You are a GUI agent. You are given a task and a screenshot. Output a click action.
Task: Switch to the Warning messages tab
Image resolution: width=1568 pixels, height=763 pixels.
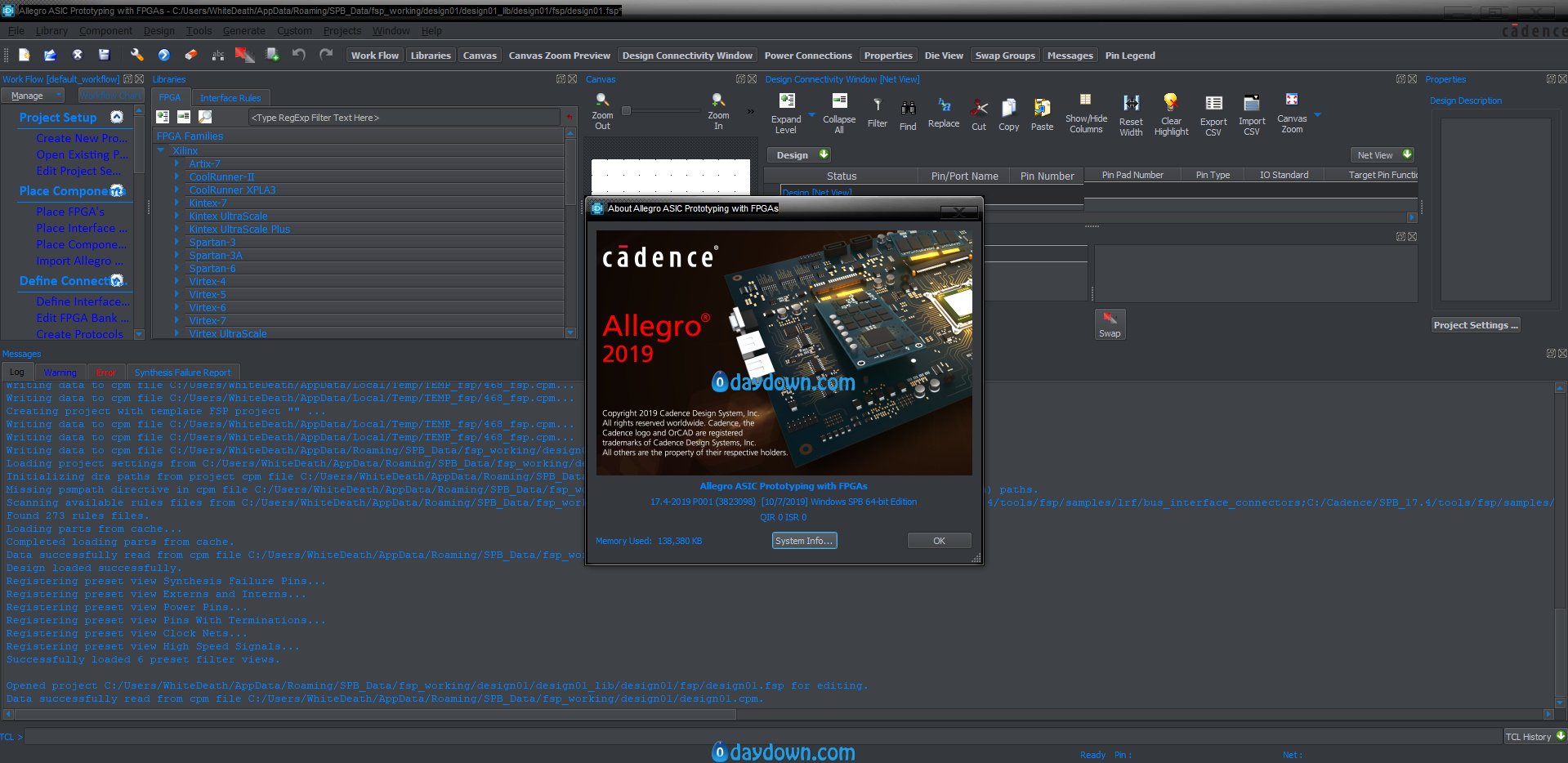pos(60,372)
